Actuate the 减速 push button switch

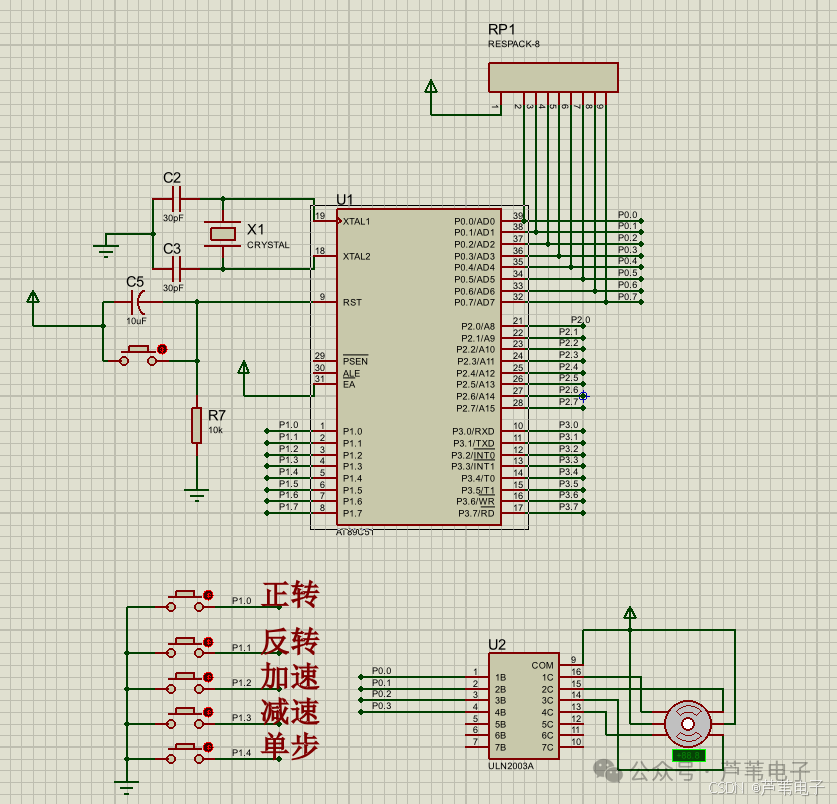[185, 717]
